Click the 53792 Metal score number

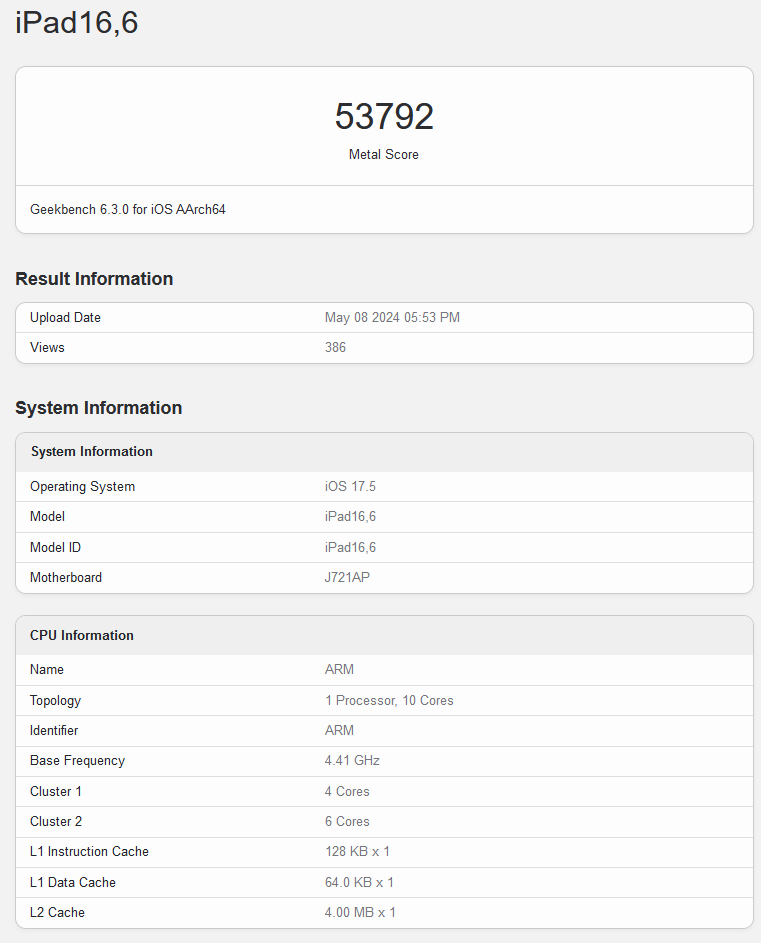click(x=384, y=117)
